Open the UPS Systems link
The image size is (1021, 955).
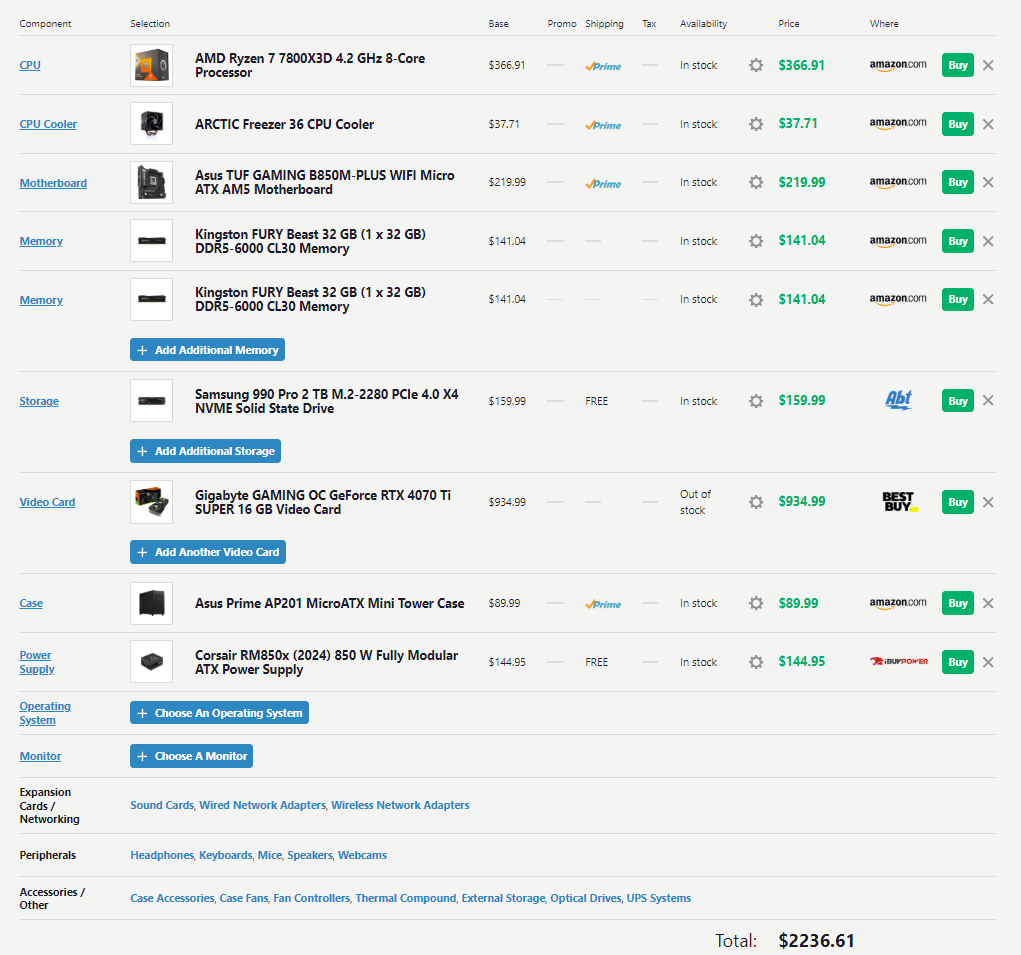tap(658, 898)
